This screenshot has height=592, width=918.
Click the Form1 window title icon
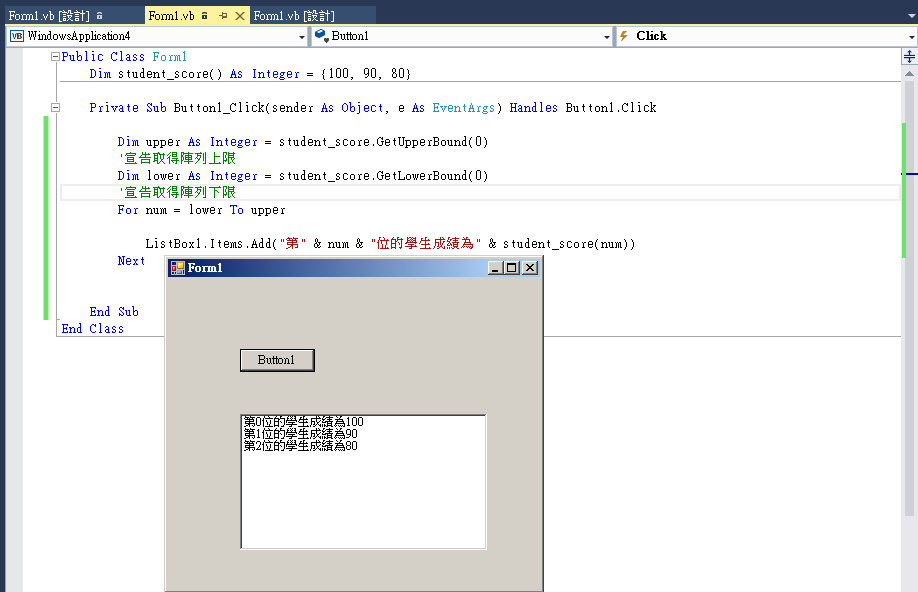click(178, 268)
